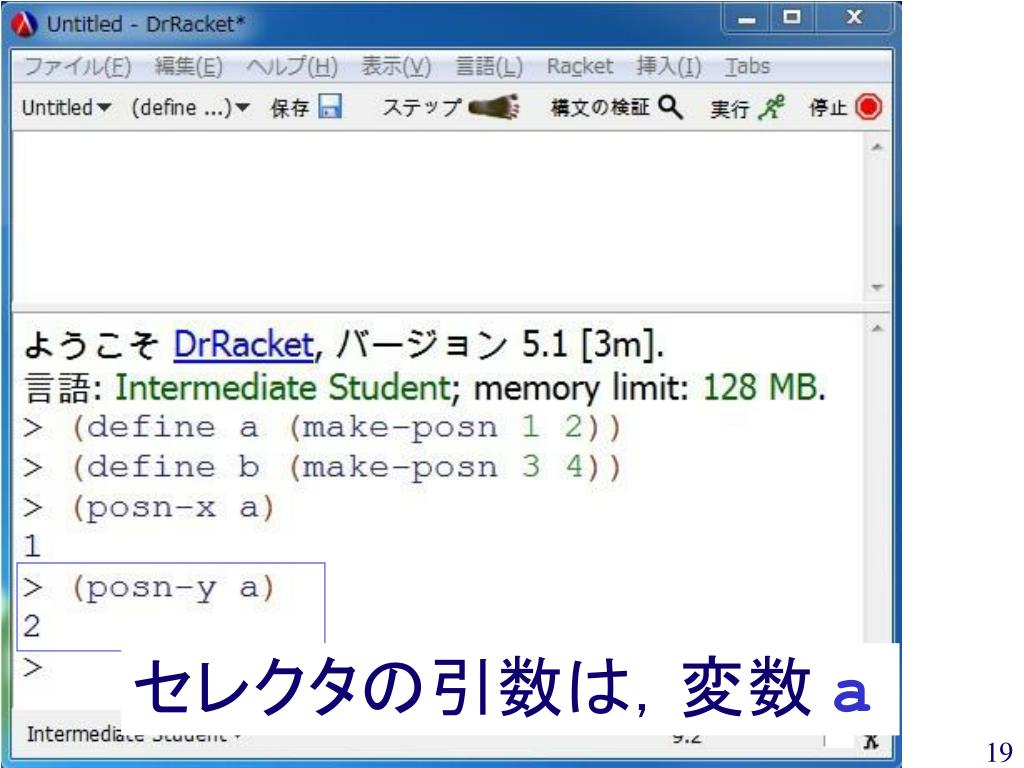
Task: Open the ファイル(F) menu
Action: pyautogui.click(x=77, y=66)
